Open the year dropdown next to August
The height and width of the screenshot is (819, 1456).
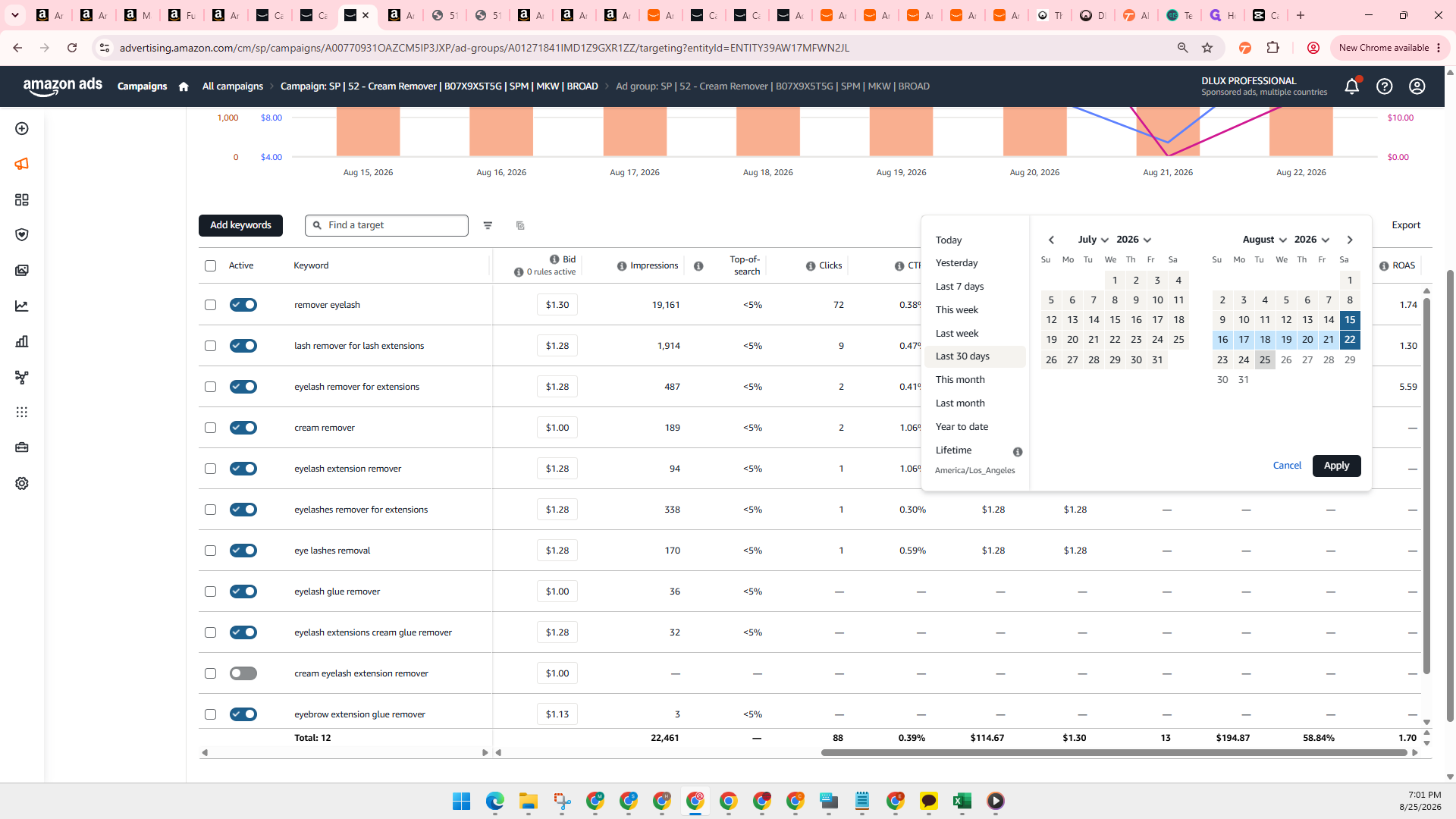click(1312, 240)
